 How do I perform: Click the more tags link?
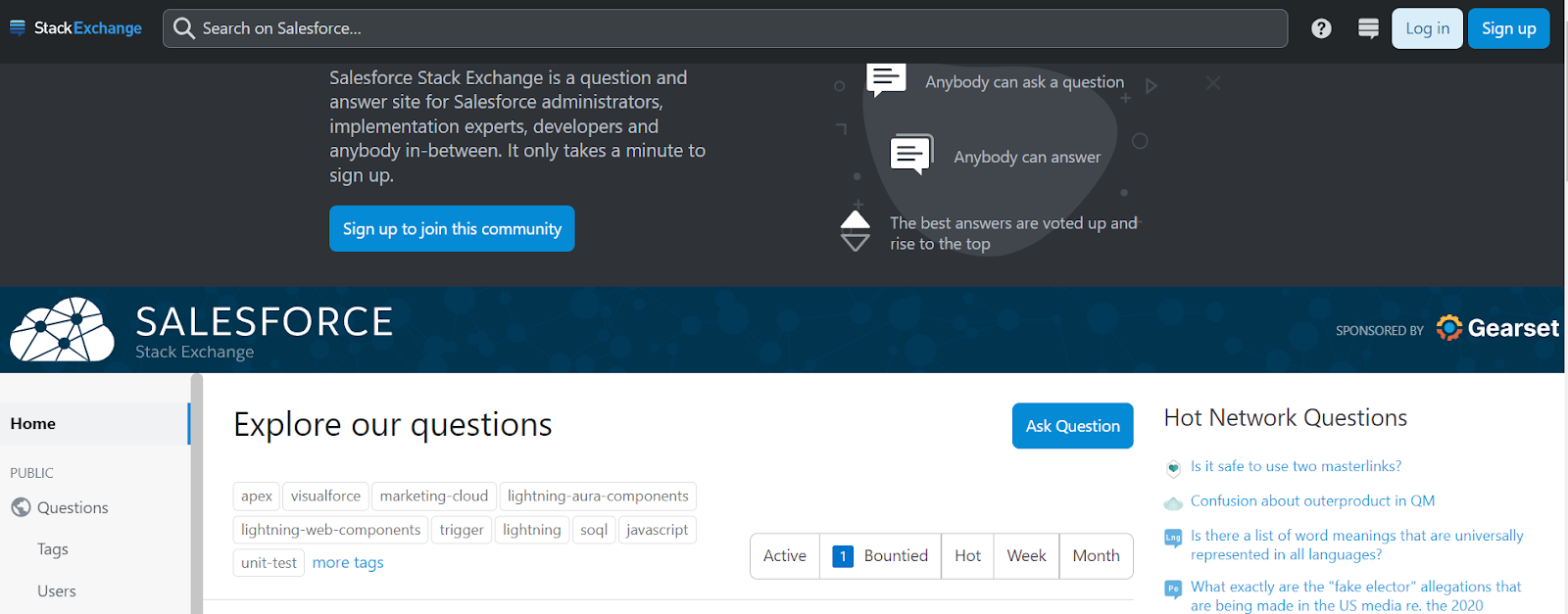pos(348,563)
